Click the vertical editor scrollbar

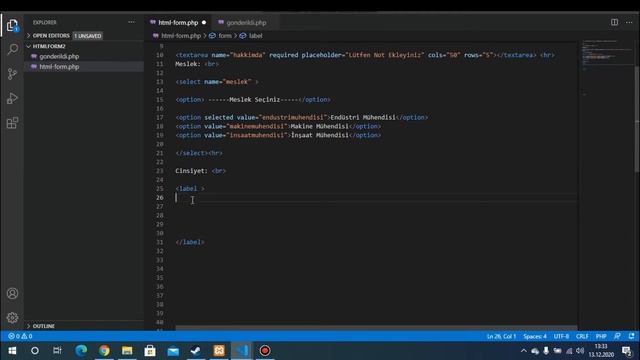coord(637,118)
